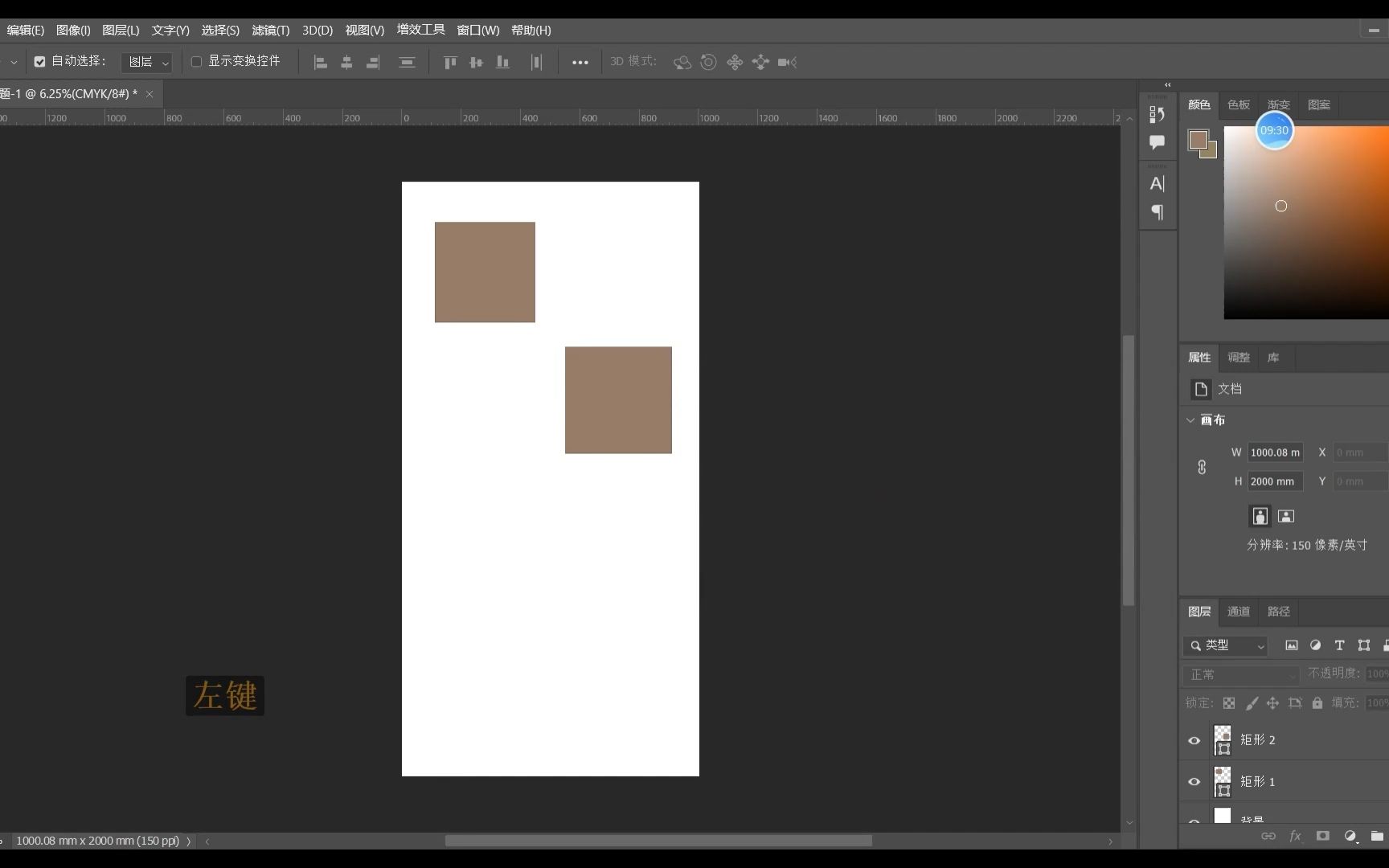Open layer filter 类型 dropdown

click(x=1226, y=645)
